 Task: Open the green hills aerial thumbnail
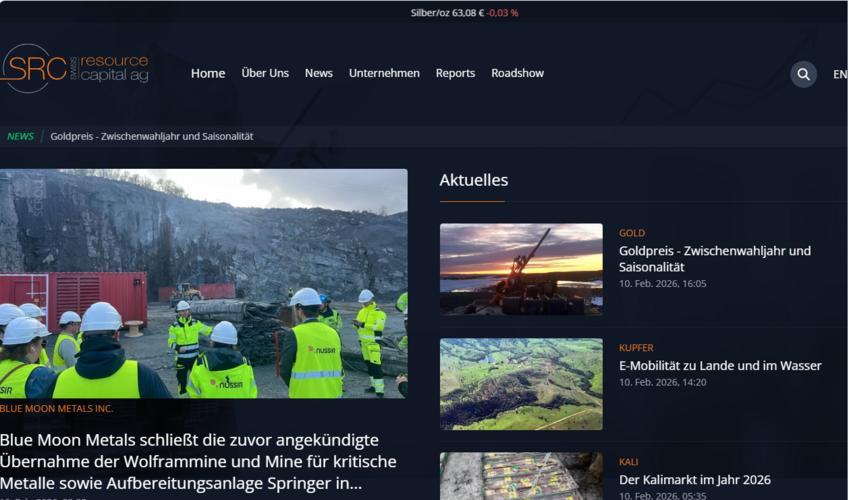[x=521, y=384]
